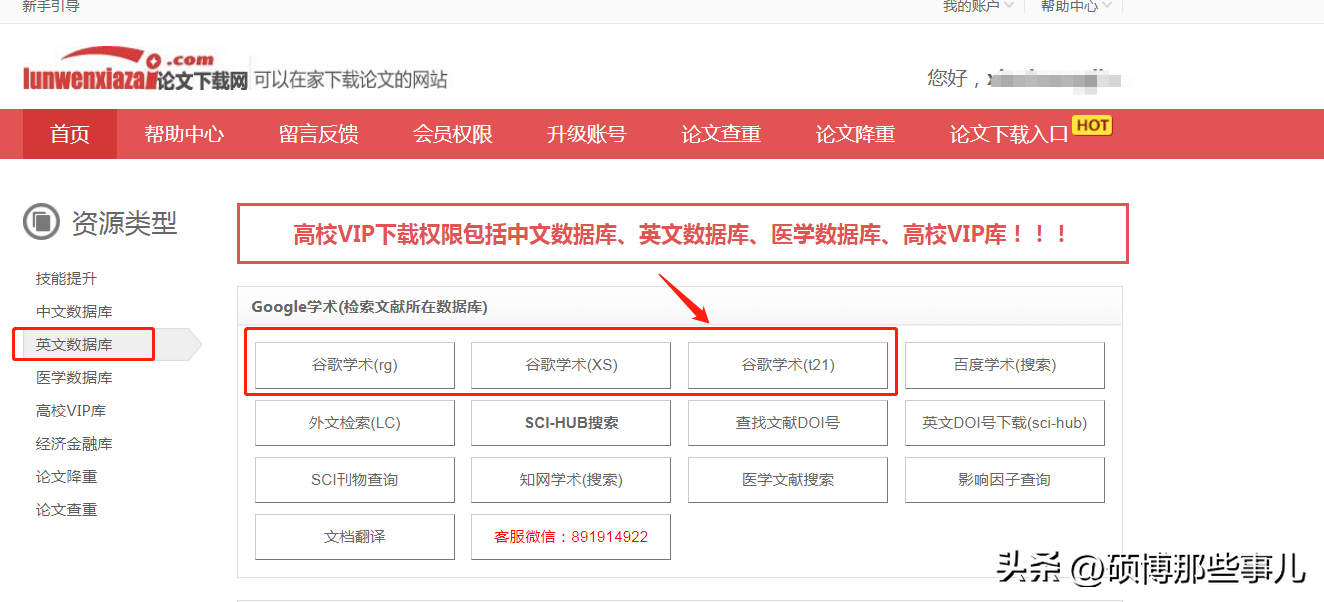Click the lunwenxiazai site logo
The height and width of the screenshot is (602, 1324).
(135, 74)
